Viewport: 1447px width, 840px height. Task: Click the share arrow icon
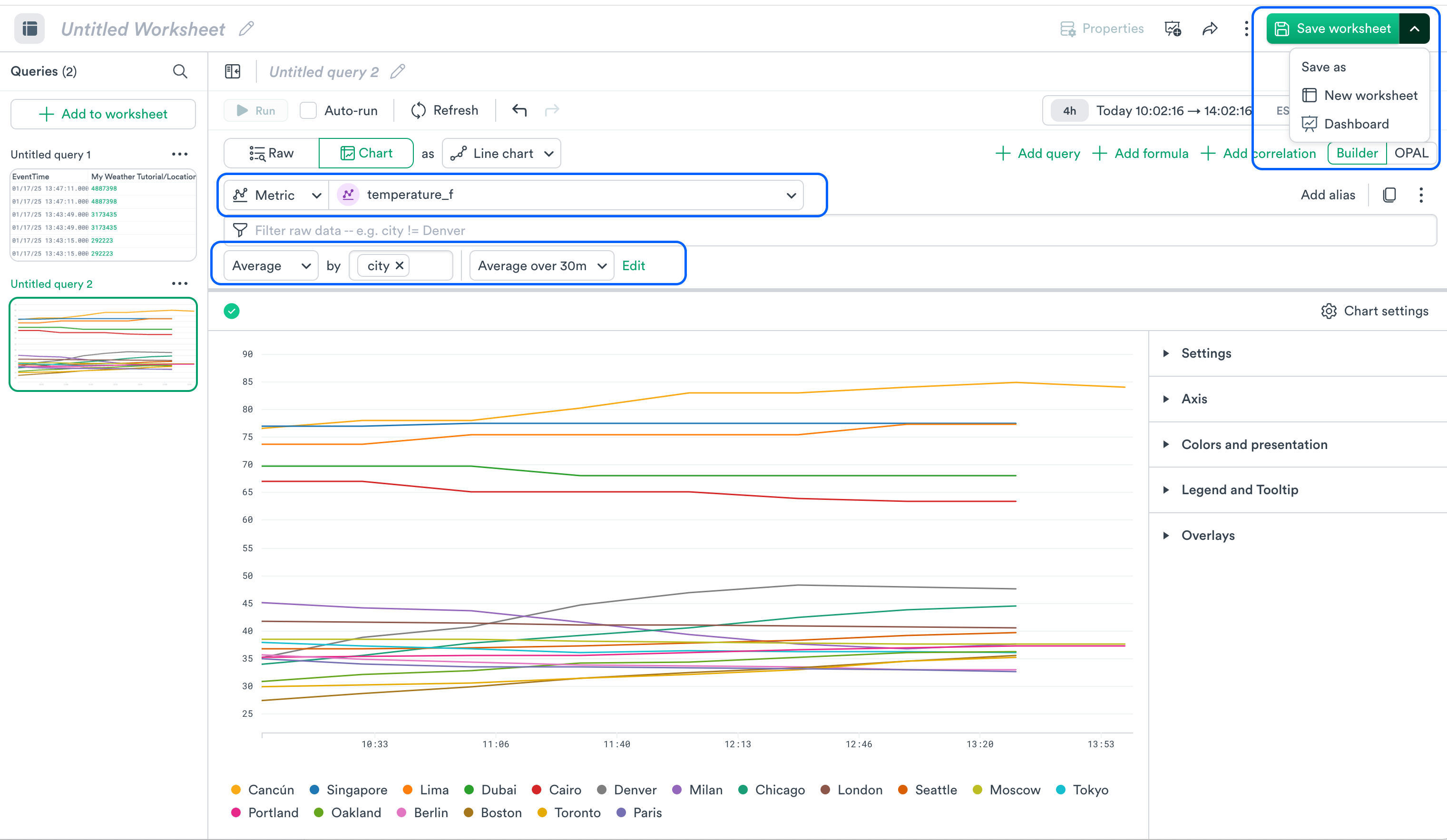click(1210, 29)
